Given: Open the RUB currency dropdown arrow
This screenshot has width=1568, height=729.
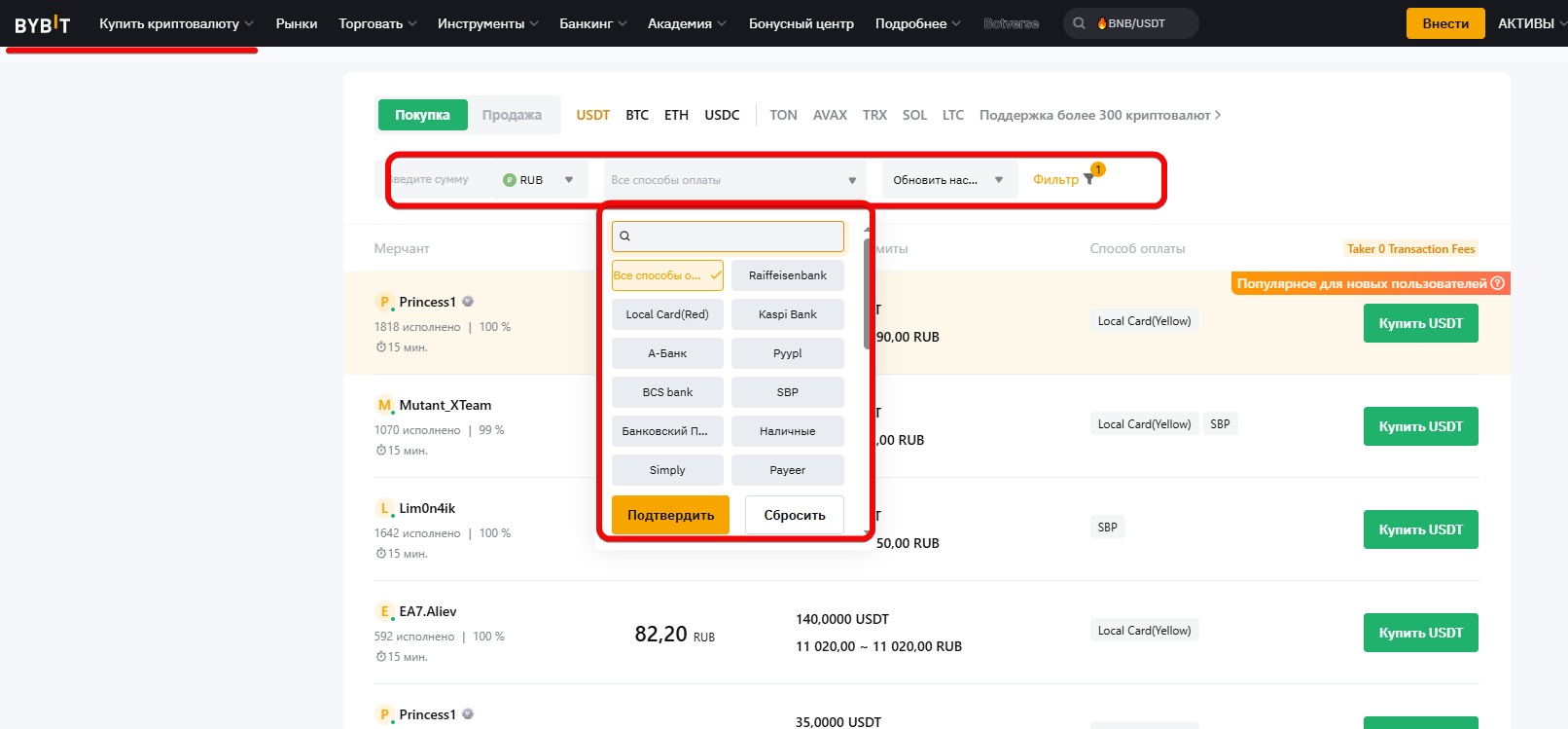Looking at the screenshot, I should pos(569,180).
